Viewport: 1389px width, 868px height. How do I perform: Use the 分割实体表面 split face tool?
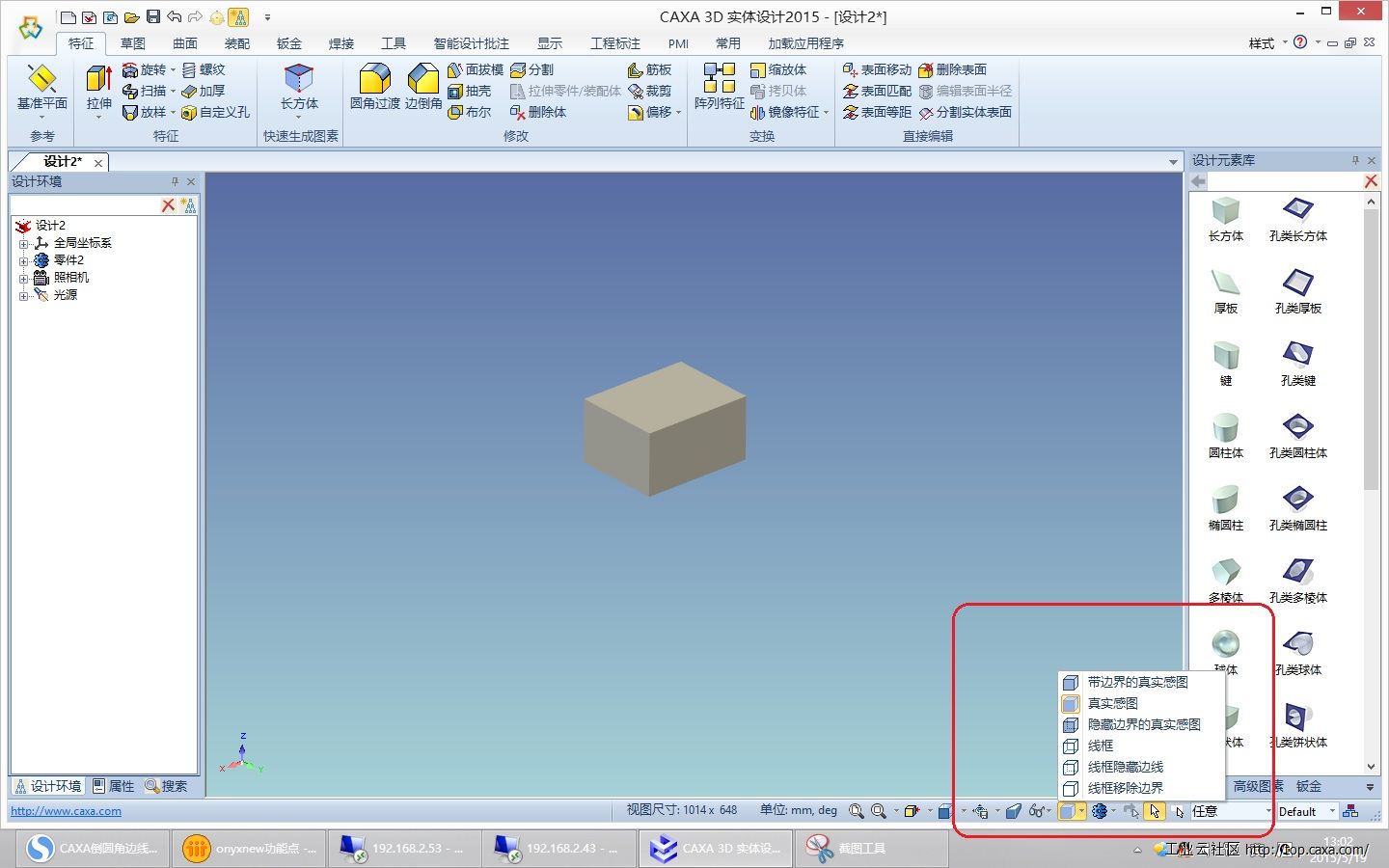[x=965, y=112]
